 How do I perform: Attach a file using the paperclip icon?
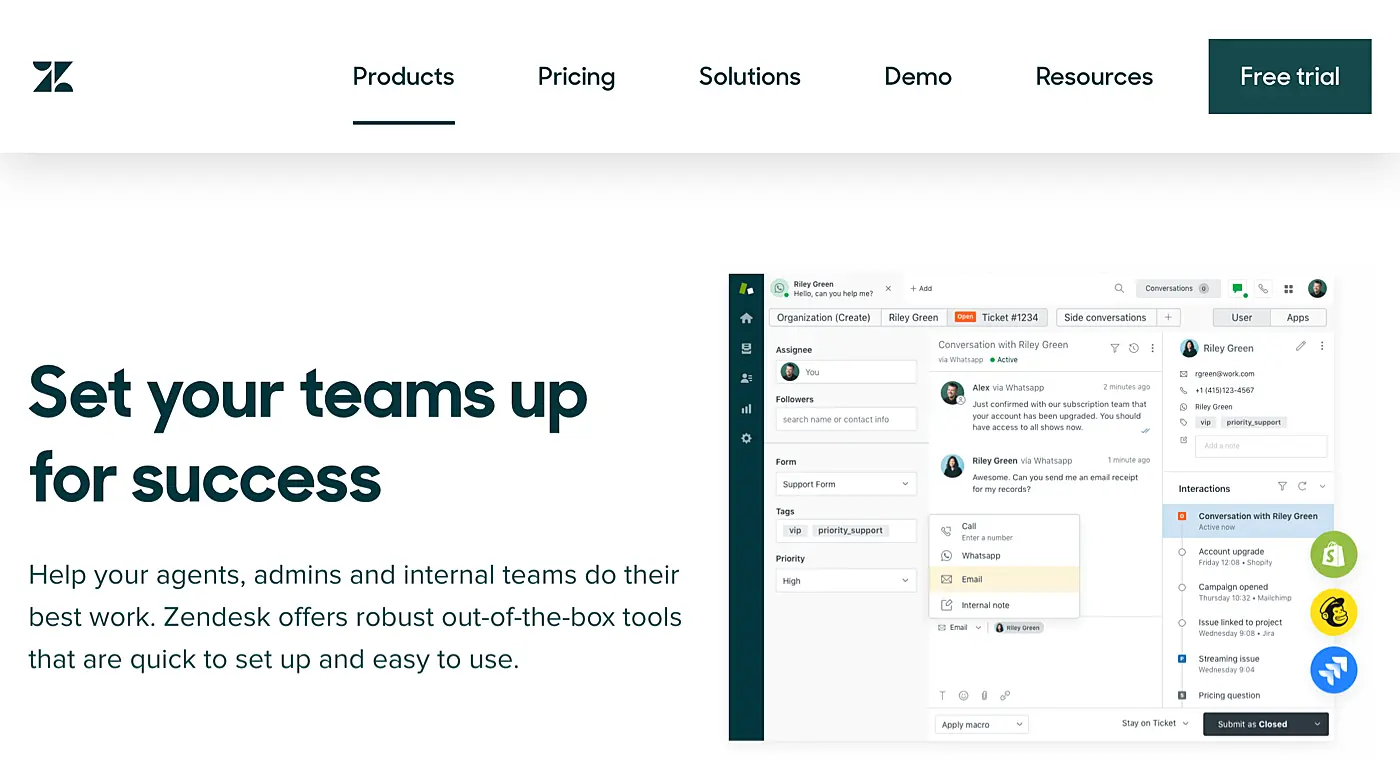click(983, 695)
